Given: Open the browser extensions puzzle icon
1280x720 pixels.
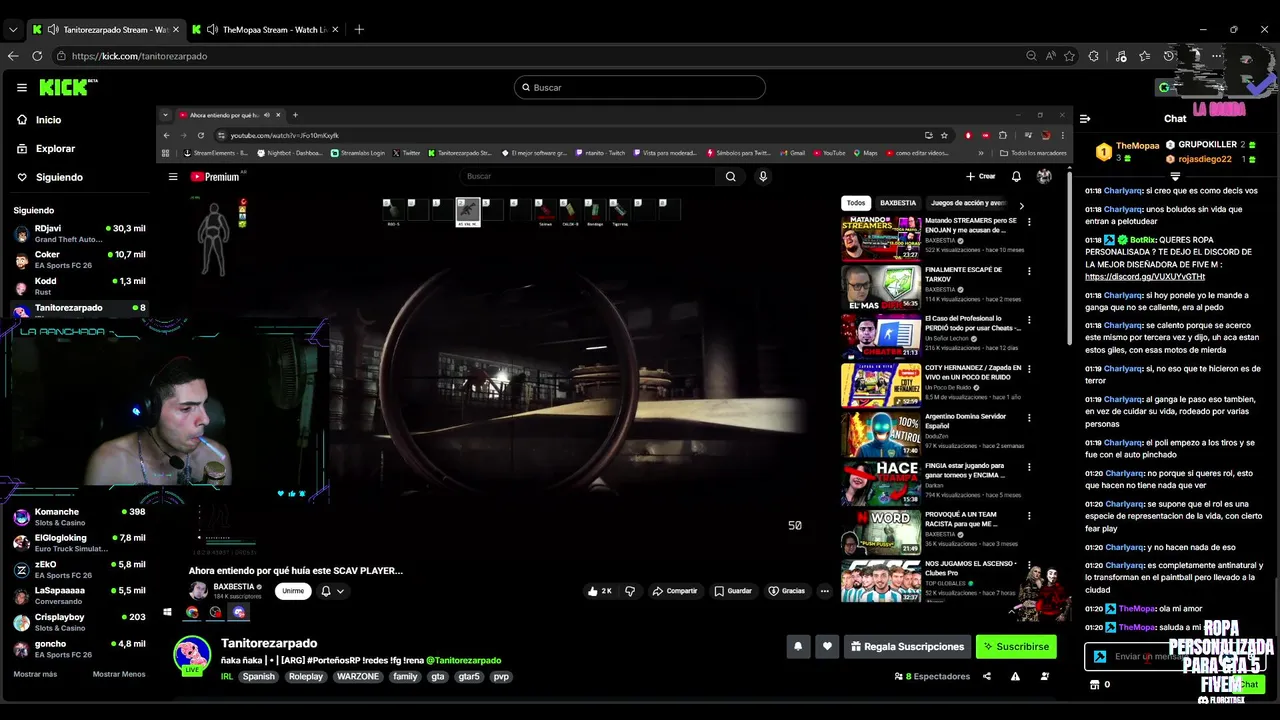Looking at the screenshot, I should click(1093, 56).
